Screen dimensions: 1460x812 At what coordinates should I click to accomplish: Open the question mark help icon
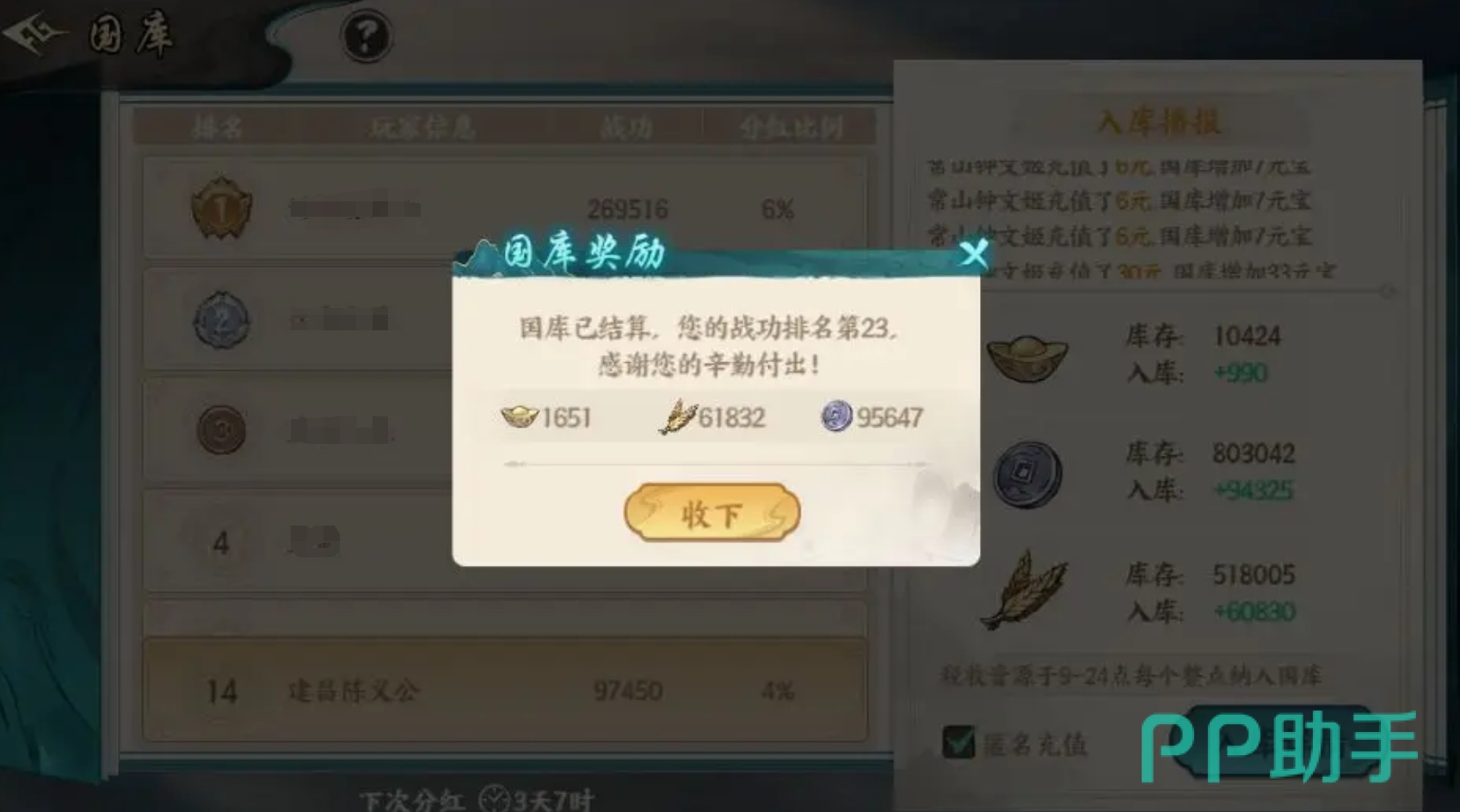[367, 37]
